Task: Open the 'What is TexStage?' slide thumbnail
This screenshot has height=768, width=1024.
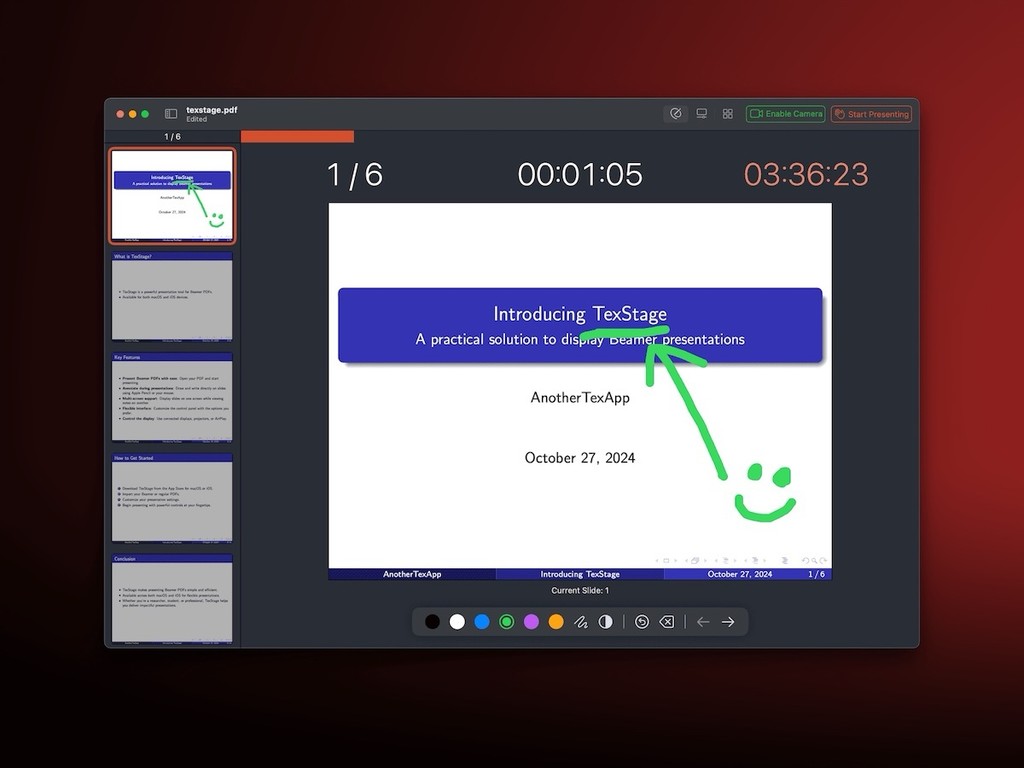Action: (171, 298)
